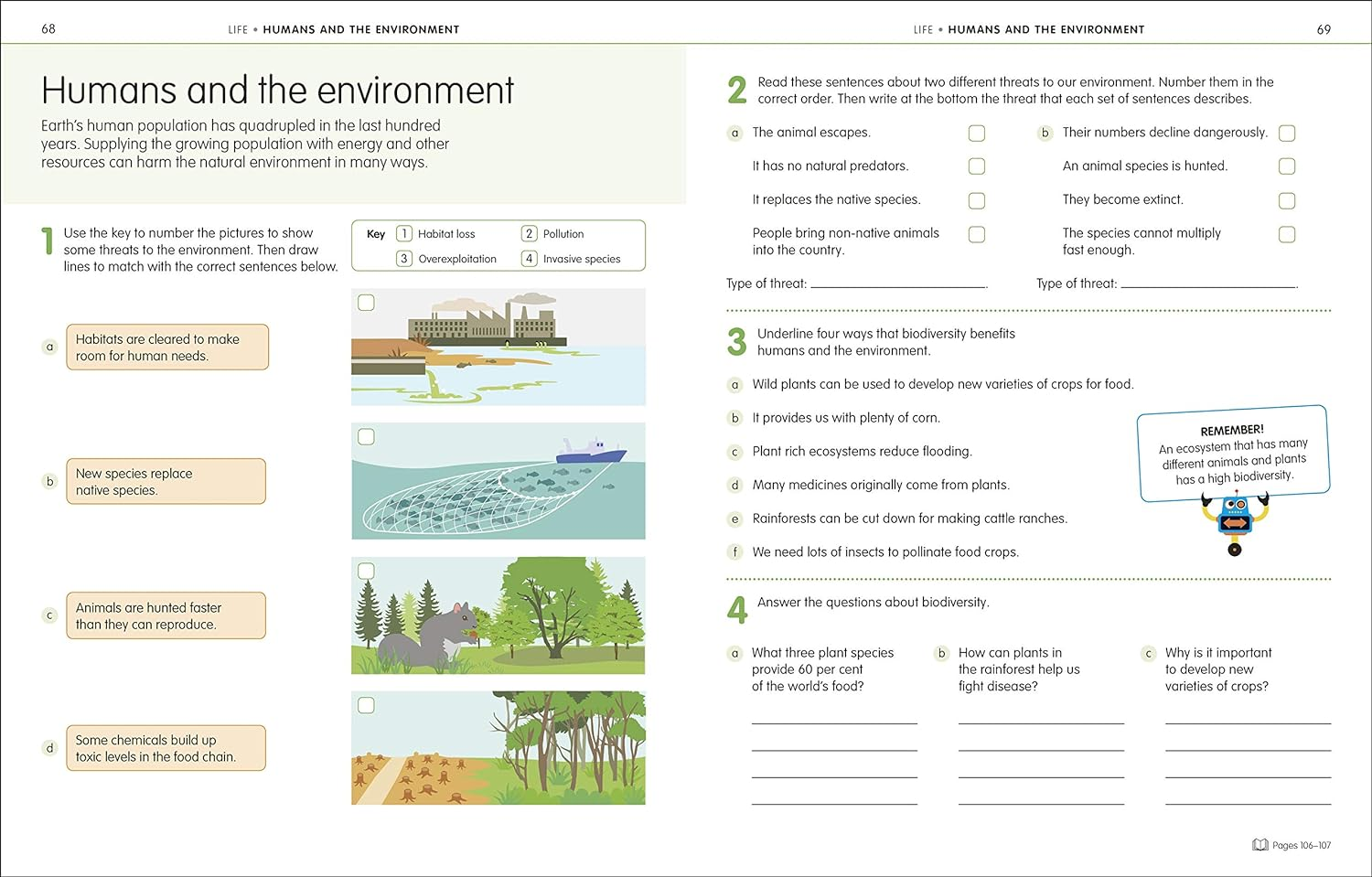This screenshot has height=877, width=1372.
Task: Click the Pages 106-107 reference link
Action: tap(1302, 845)
